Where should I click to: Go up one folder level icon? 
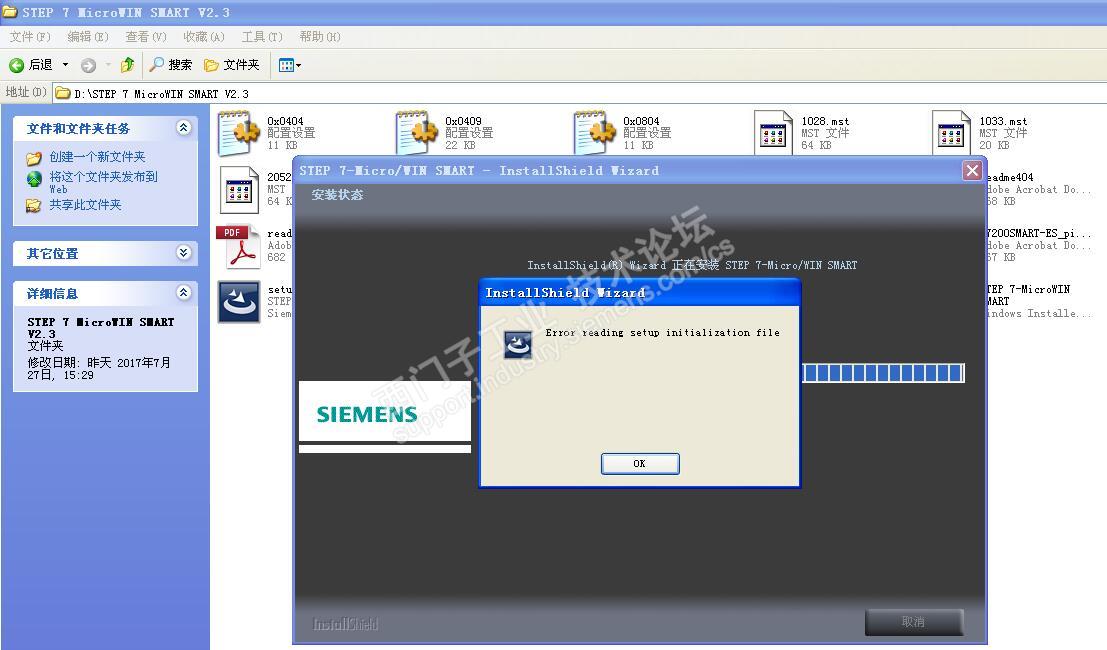[127, 65]
